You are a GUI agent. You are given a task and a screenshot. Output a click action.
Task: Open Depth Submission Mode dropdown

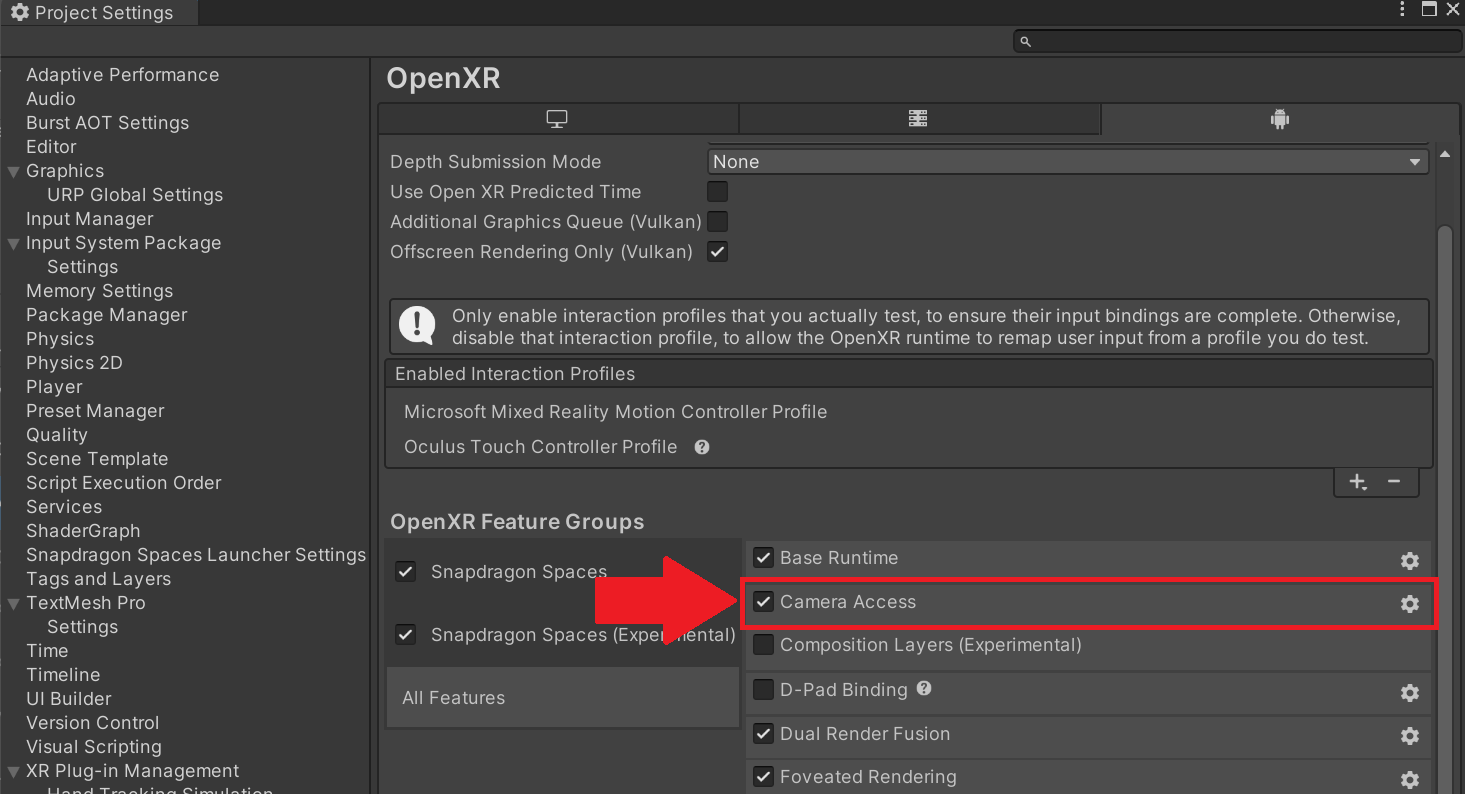click(x=1067, y=162)
